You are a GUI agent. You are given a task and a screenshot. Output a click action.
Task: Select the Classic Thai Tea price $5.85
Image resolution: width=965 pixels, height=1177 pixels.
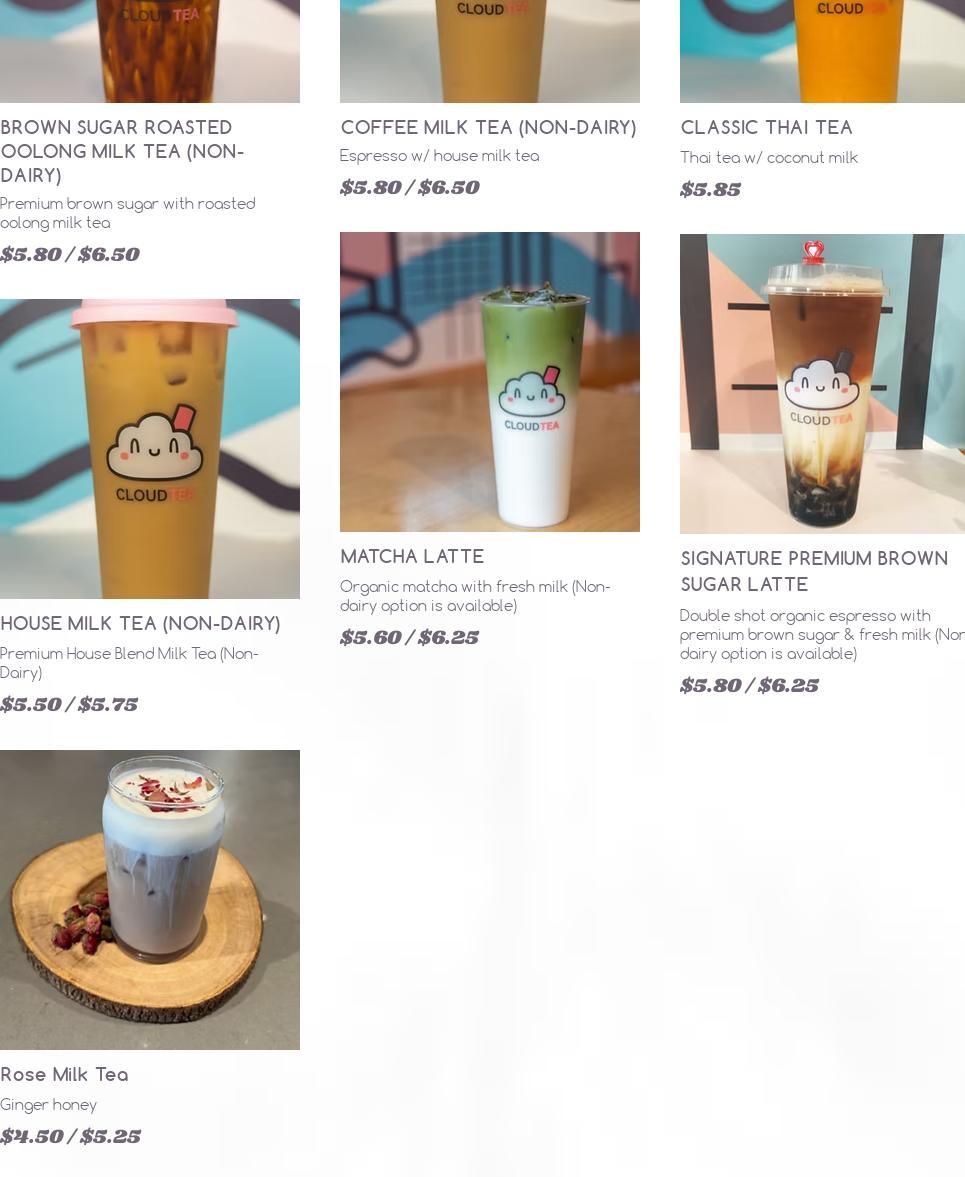click(x=711, y=189)
